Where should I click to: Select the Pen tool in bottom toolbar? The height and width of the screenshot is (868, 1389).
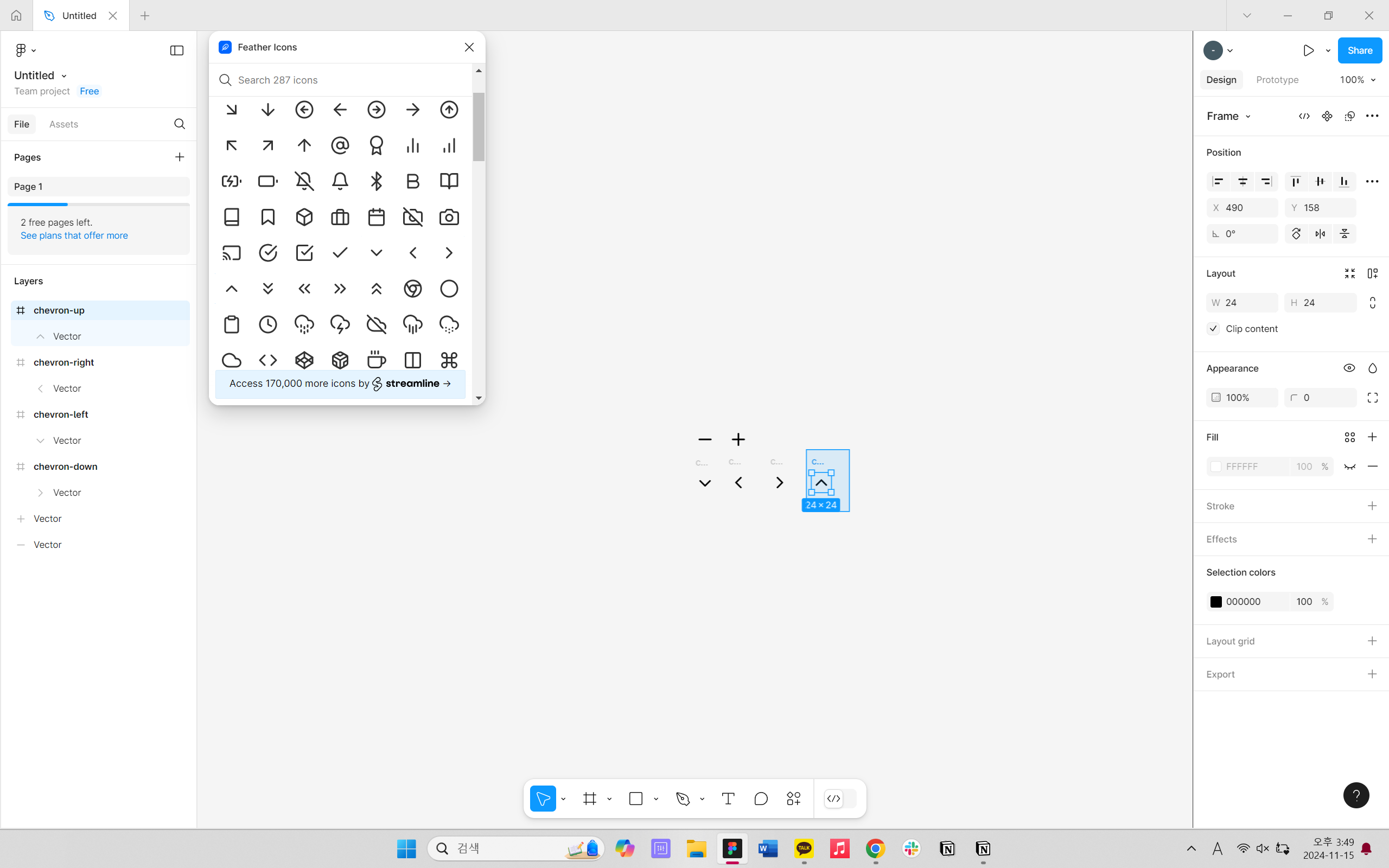click(x=683, y=799)
